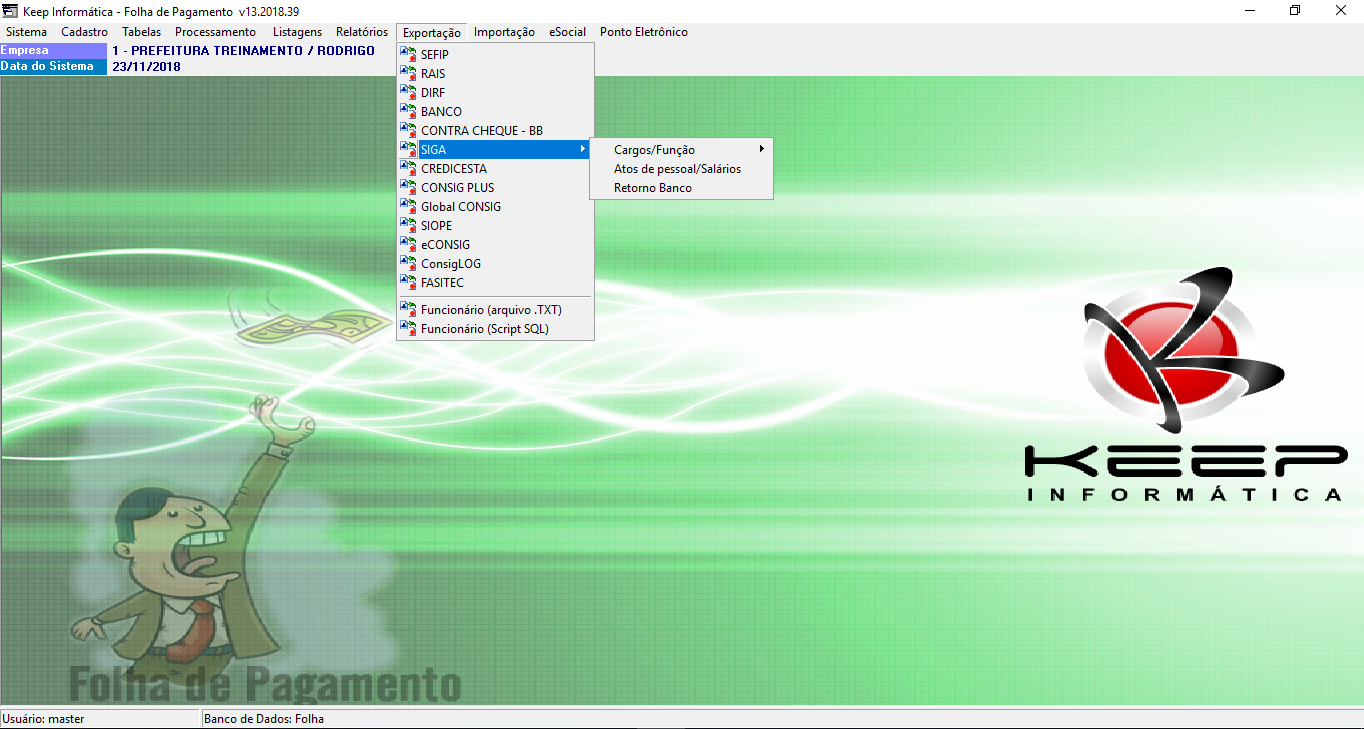The width and height of the screenshot is (1364, 729).
Task: Click the icon beside CONSIG PLUS entry
Action: pos(408,187)
